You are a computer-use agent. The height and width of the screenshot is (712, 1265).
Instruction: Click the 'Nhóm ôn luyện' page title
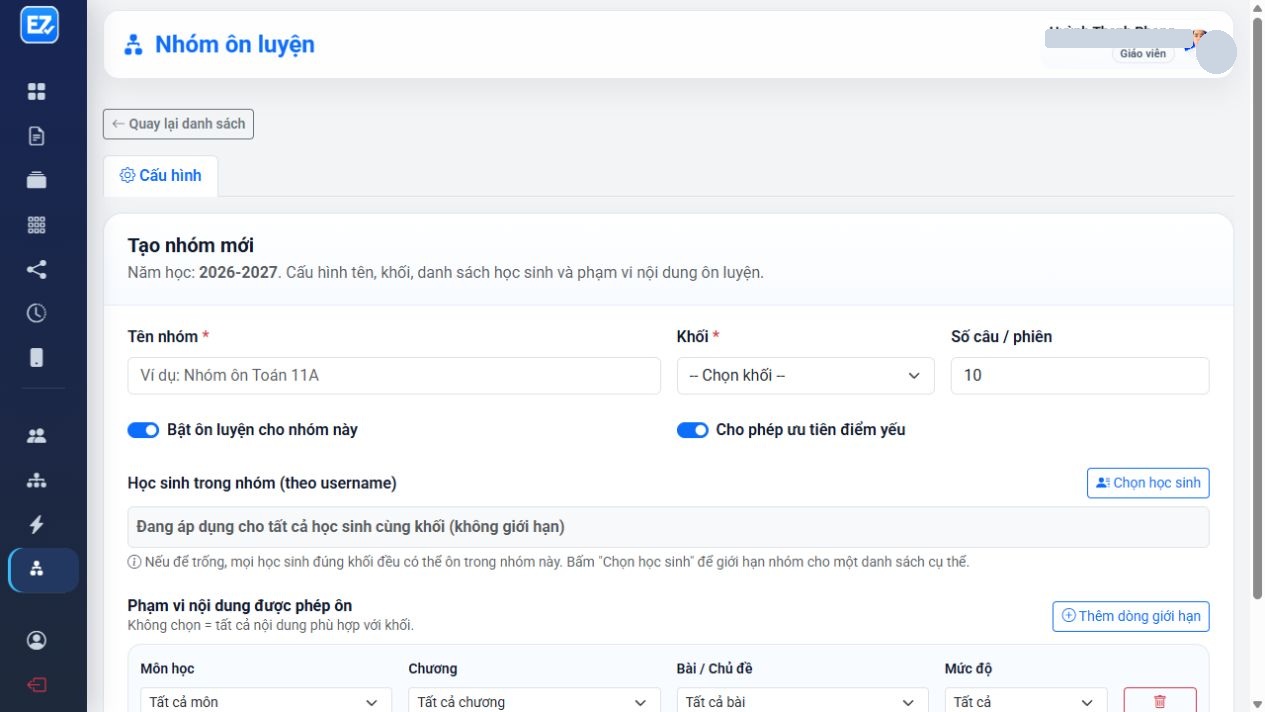tap(235, 44)
